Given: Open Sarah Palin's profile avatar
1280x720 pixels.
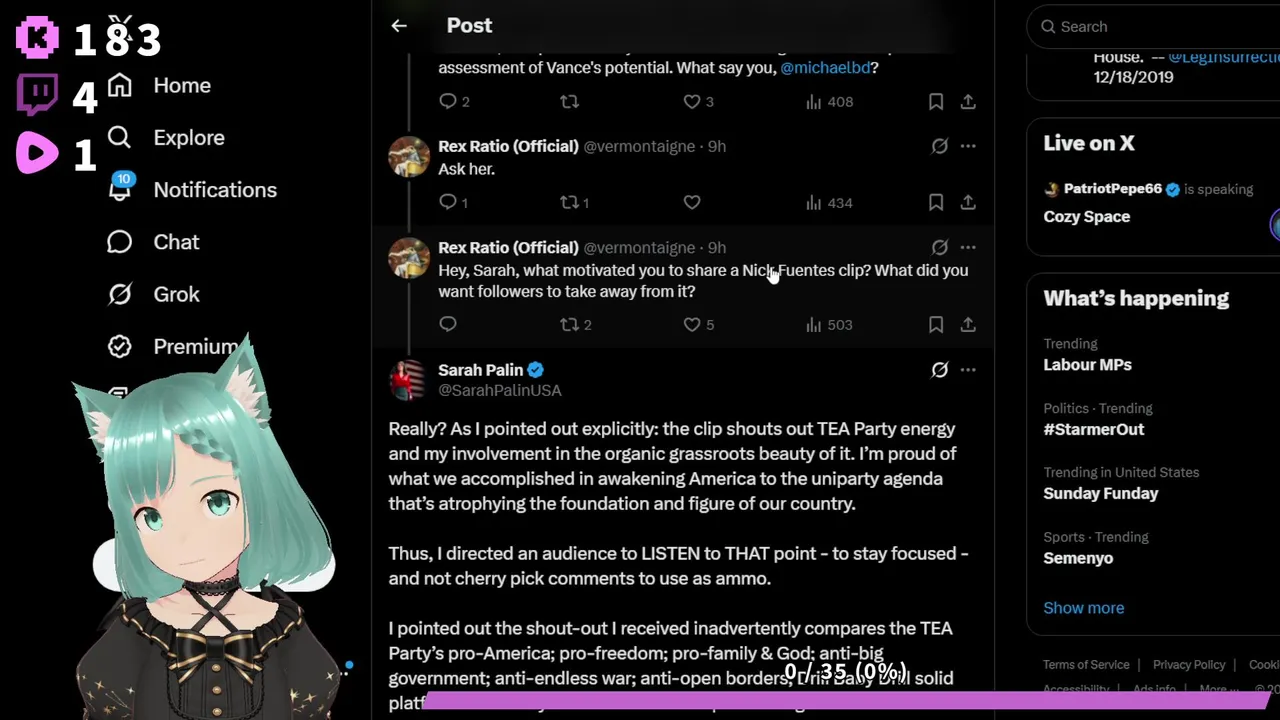Looking at the screenshot, I should 408,380.
